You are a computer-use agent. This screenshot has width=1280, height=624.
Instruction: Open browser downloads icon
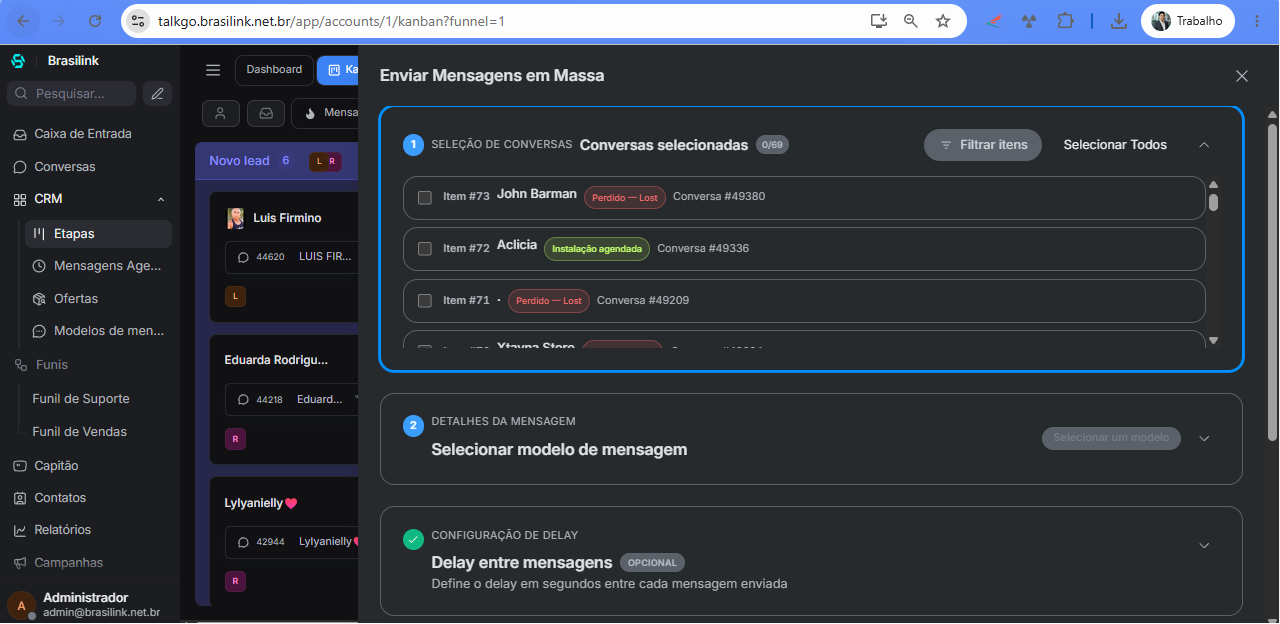1119,20
